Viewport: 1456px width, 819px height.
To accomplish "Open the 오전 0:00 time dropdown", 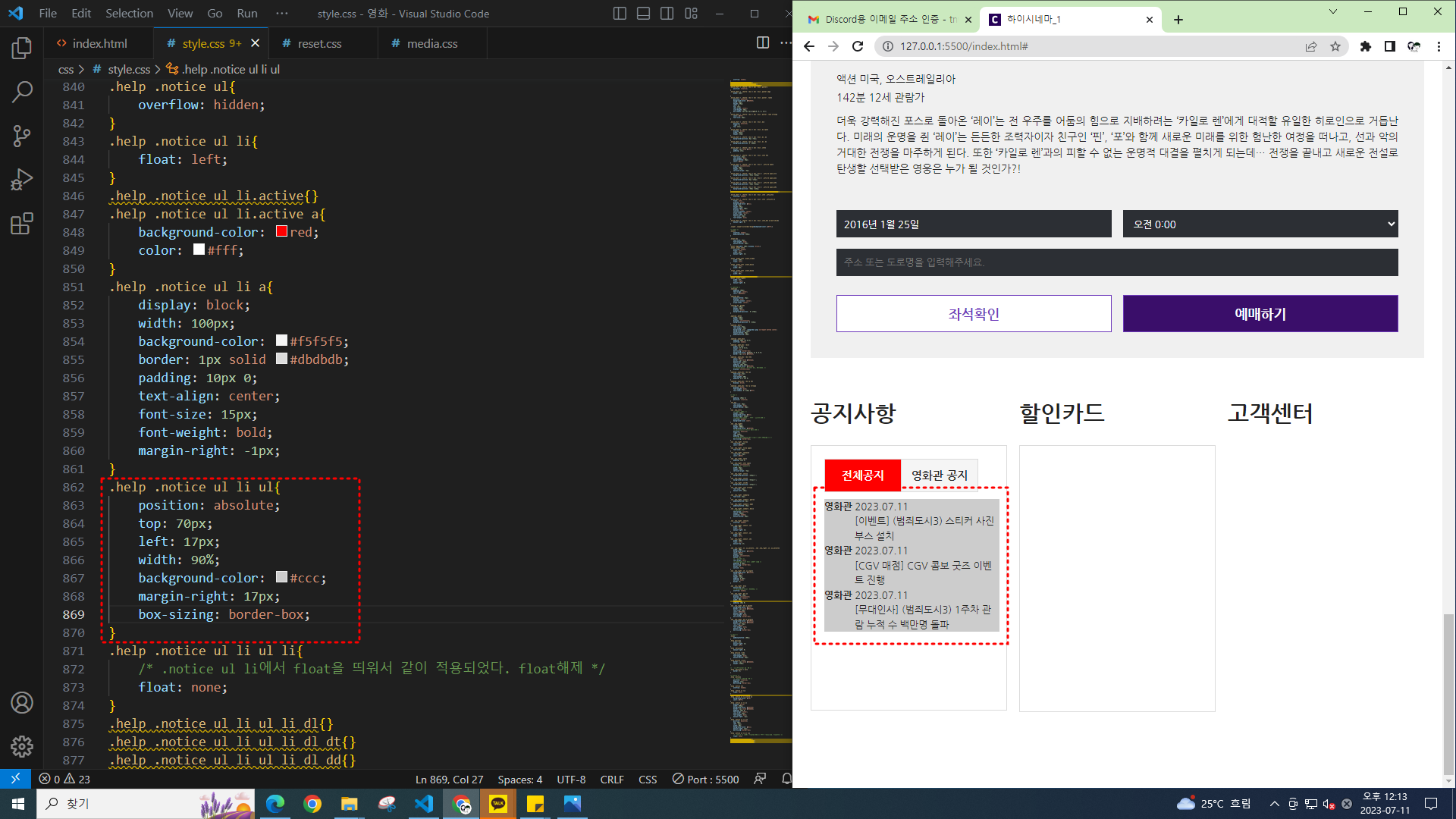I will [1260, 224].
